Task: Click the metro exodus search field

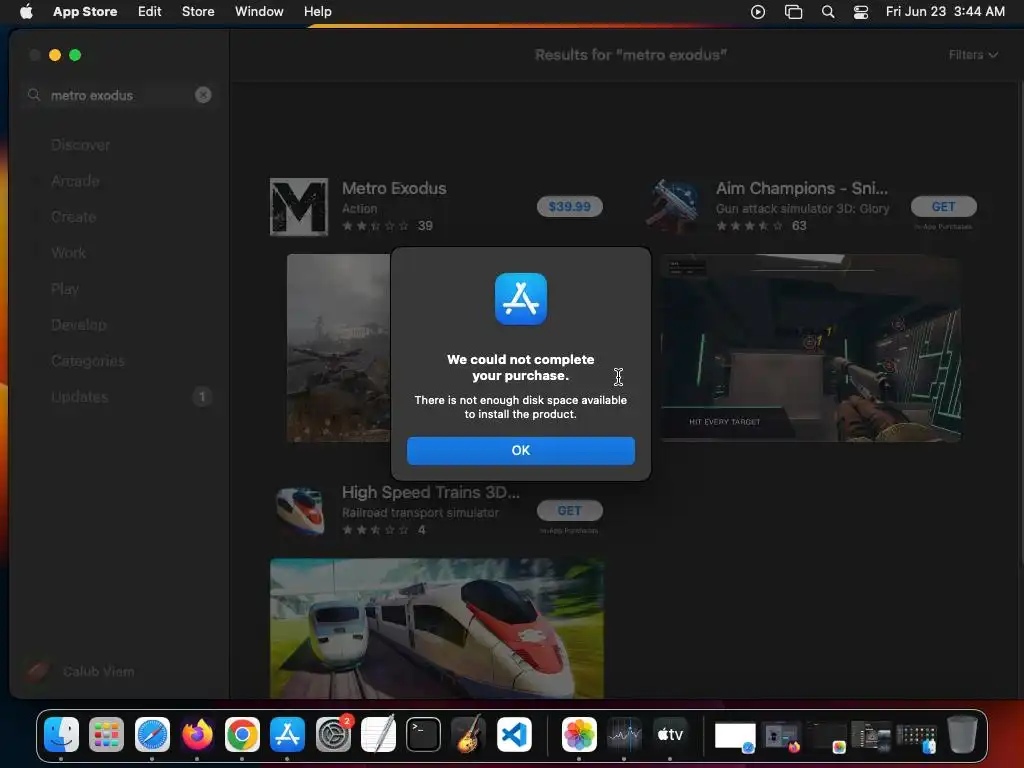Action: [118, 95]
